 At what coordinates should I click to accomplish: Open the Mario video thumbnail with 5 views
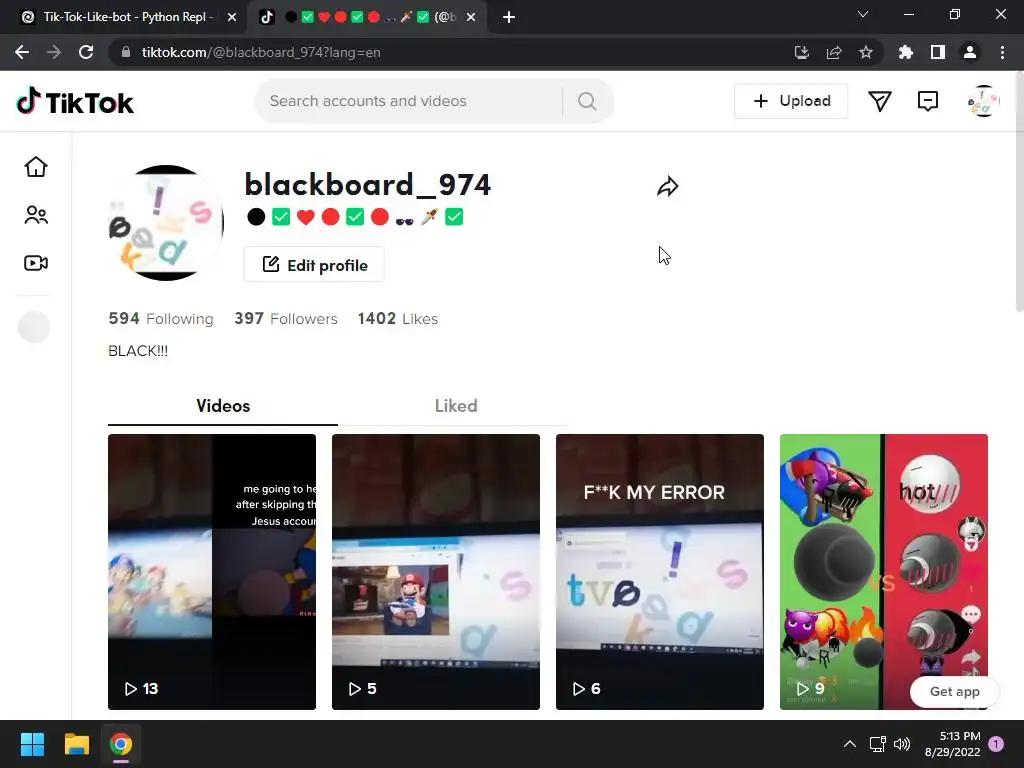pos(436,571)
